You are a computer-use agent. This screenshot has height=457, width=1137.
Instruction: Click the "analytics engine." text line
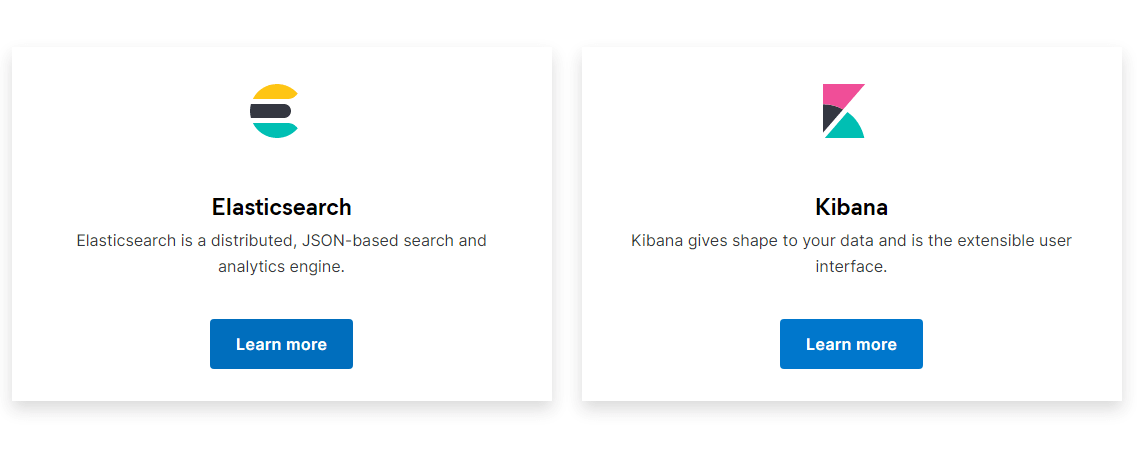[281, 266]
